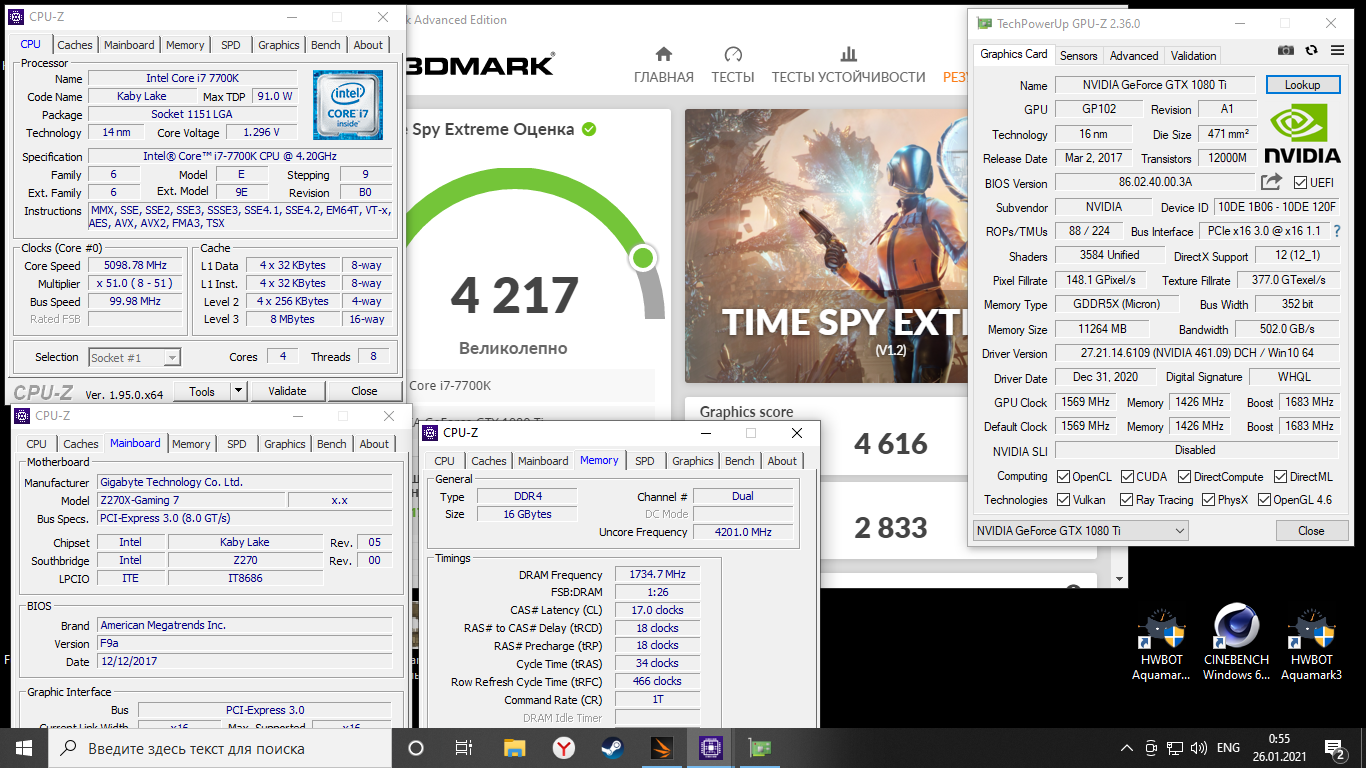Click the Cortana circle icon in taskbar
Screen dimensions: 1366x768
(416, 747)
